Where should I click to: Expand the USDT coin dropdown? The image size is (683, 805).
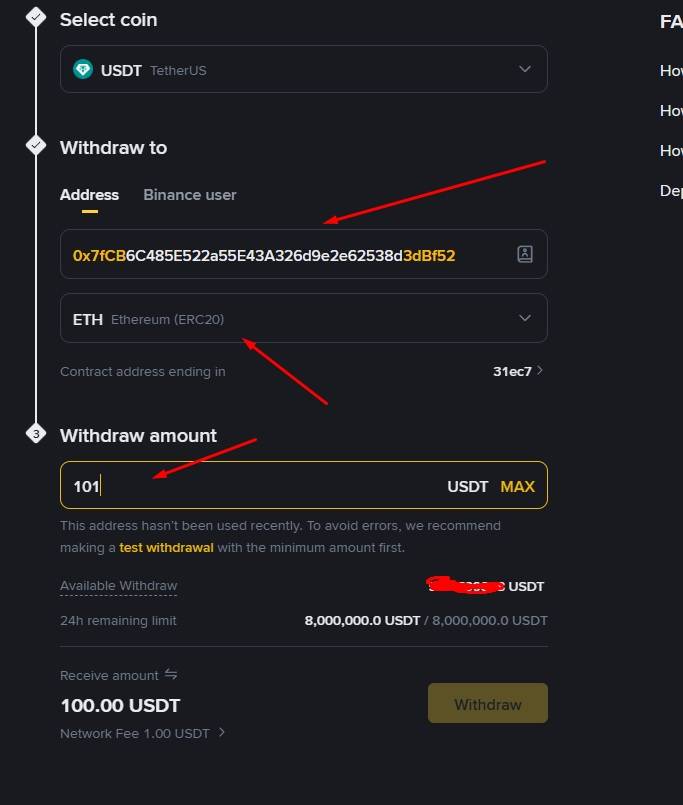click(x=525, y=69)
